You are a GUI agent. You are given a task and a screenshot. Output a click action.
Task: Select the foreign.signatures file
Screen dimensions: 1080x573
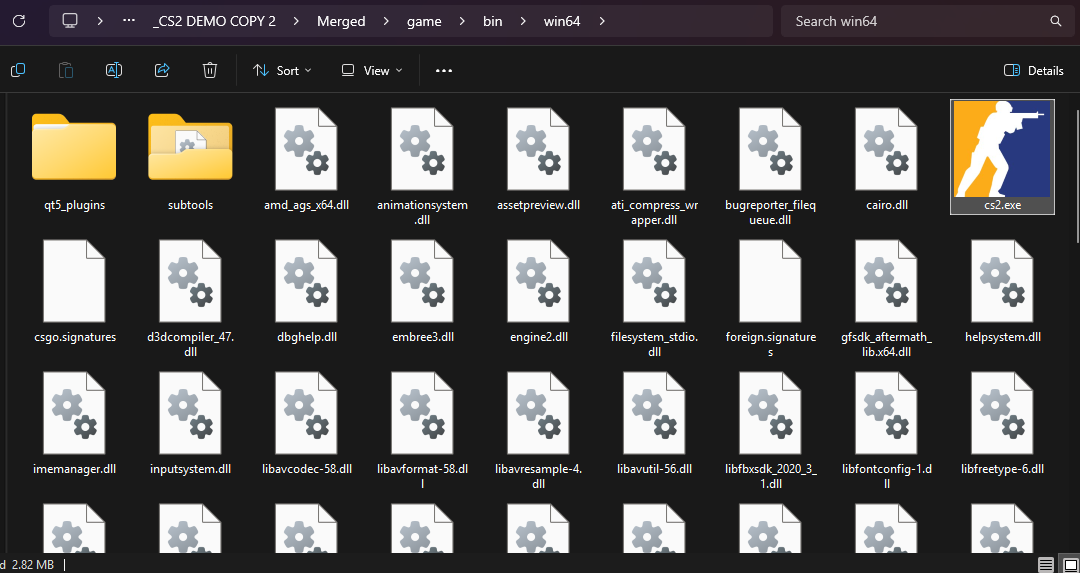[771, 300]
